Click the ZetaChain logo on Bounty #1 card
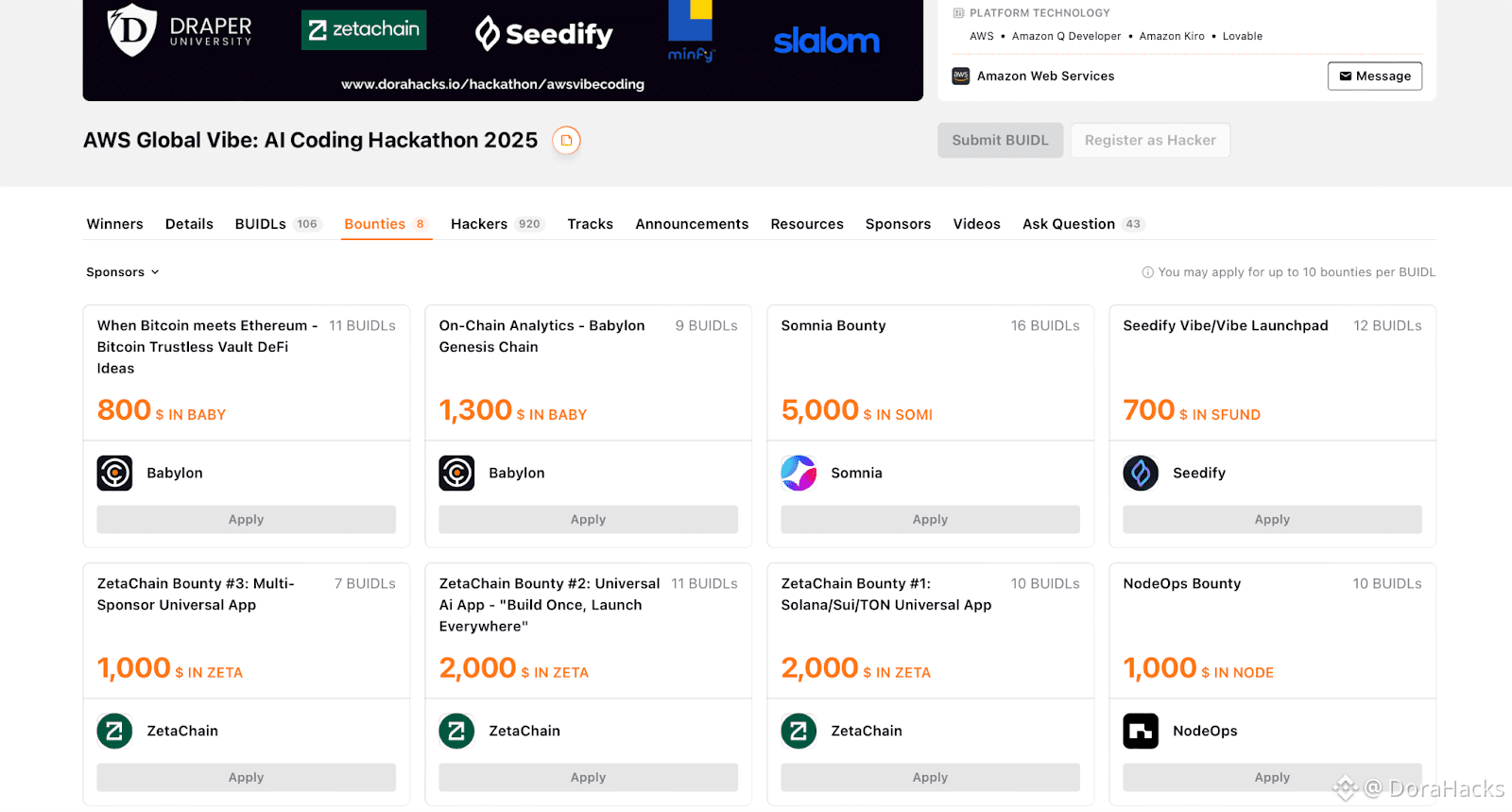Viewport: 1512px width, 812px height. 799,731
